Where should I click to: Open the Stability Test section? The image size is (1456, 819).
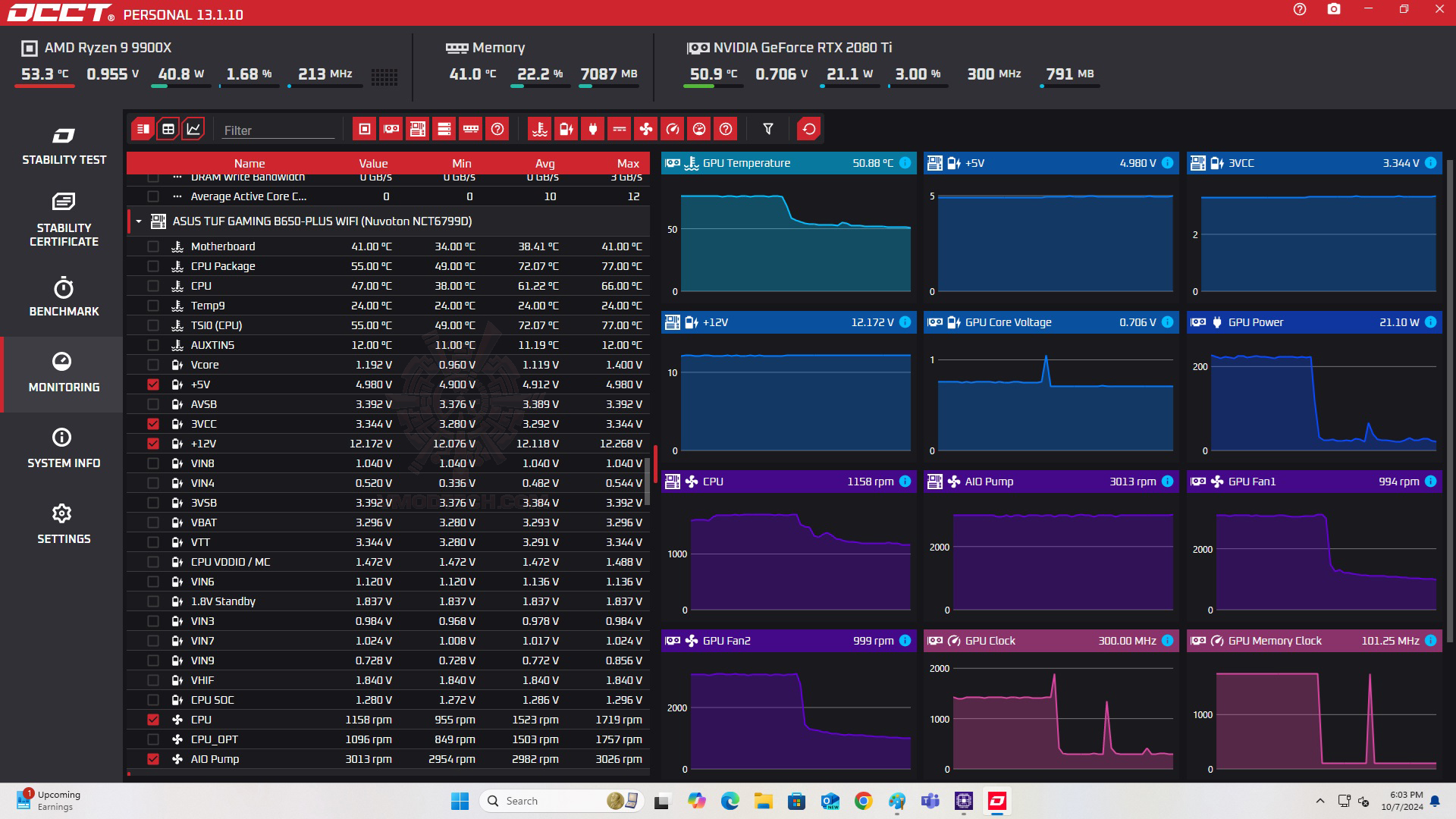click(x=64, y=146)
